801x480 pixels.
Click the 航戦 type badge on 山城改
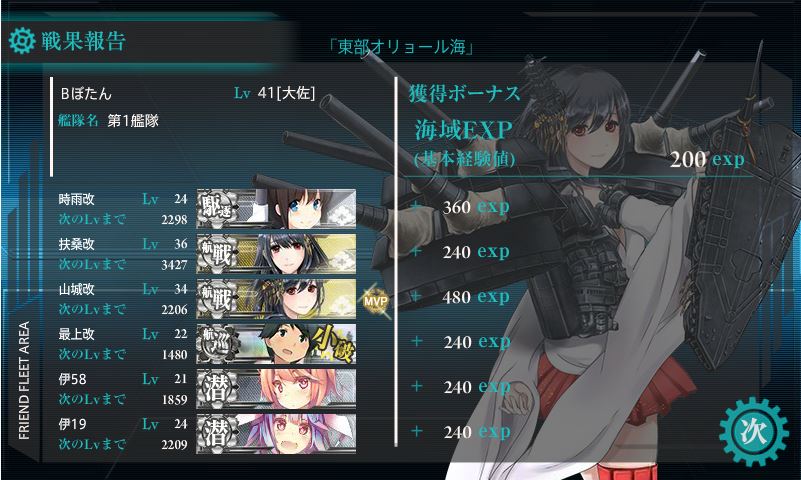217,298
